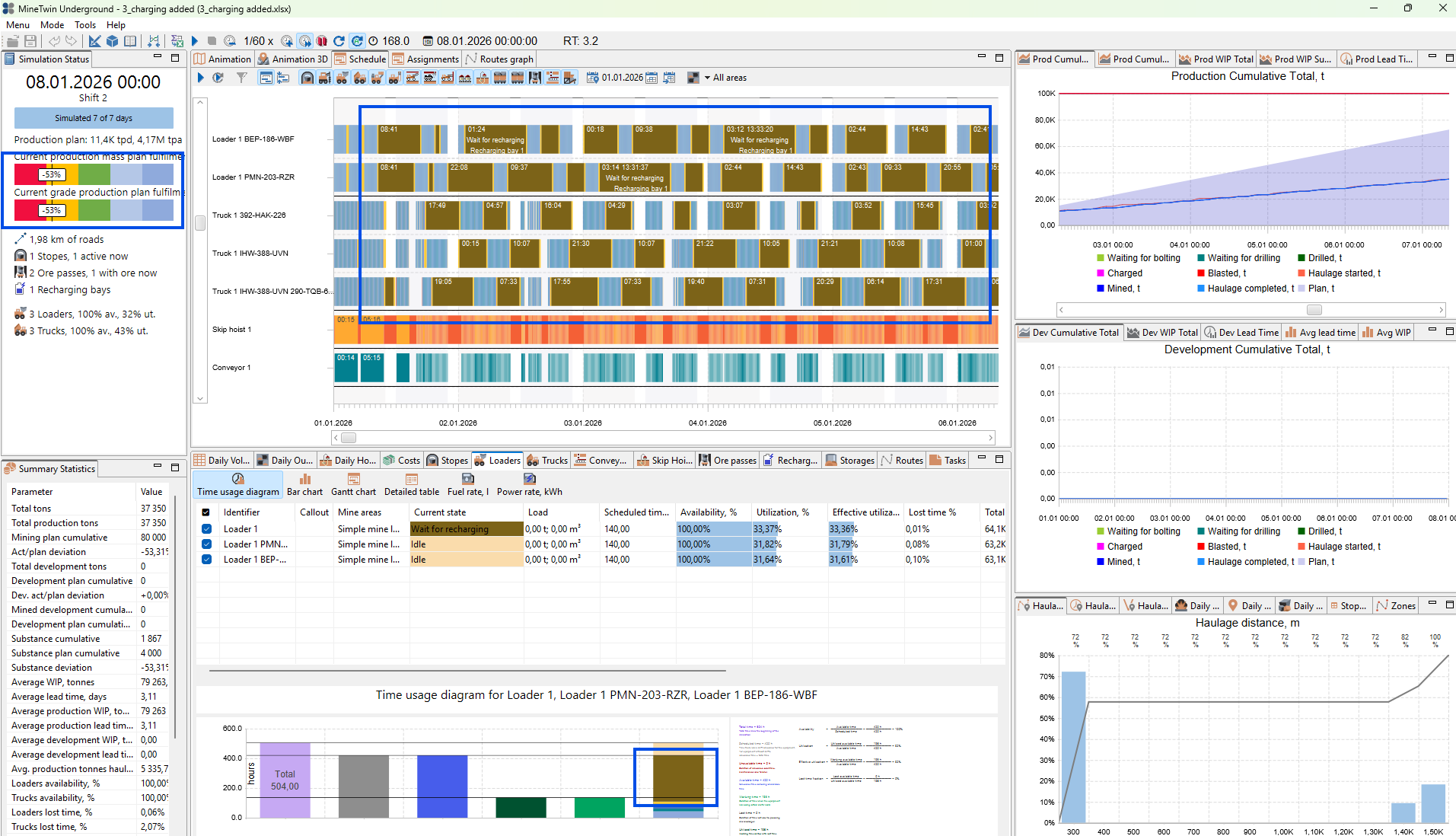Screen dimensions: 1456x836
Task: Switch to Animation tab
Action: click(222, 59)
